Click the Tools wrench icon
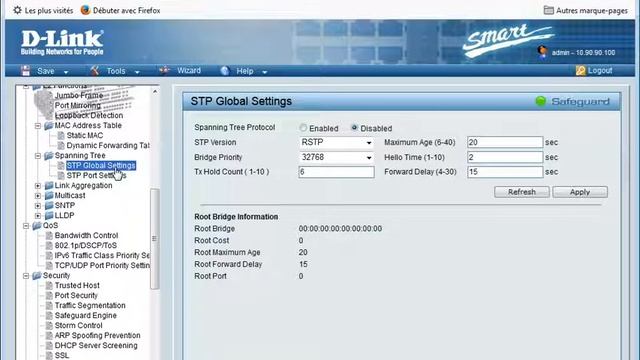640x360 pixels. (95, 71)
